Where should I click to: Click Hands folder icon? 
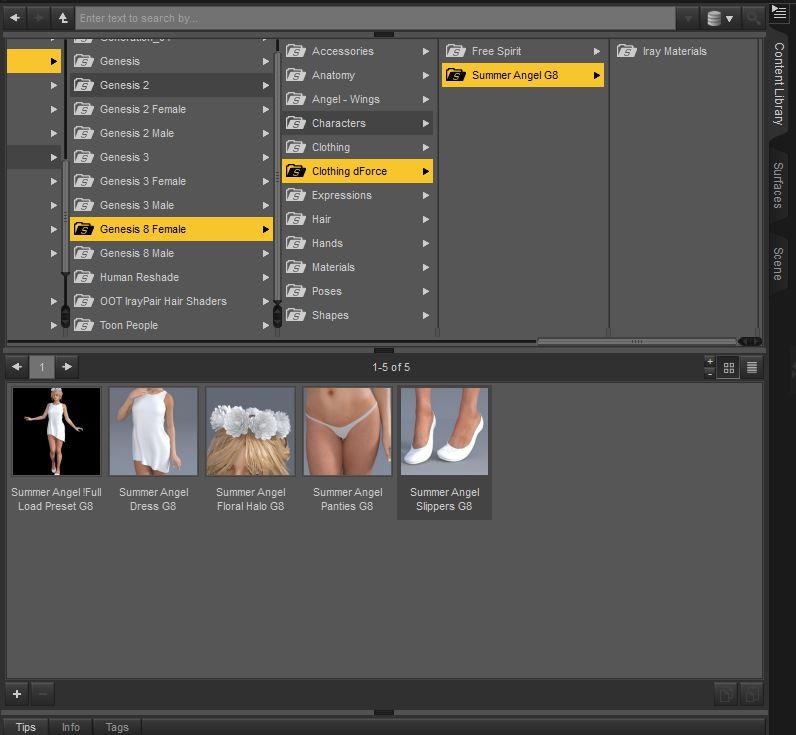(295, 244)
